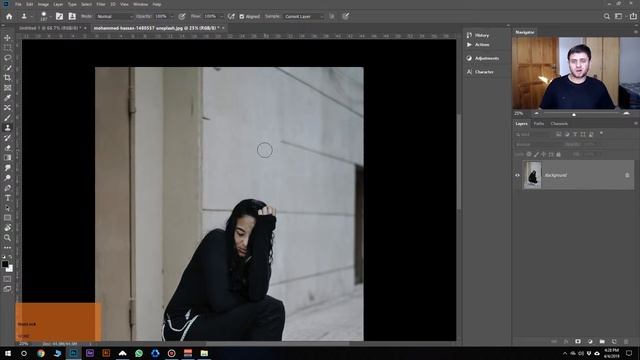Select the Horizontal Type tool
This screenshot has width=640, height=360.
point(7,198)
